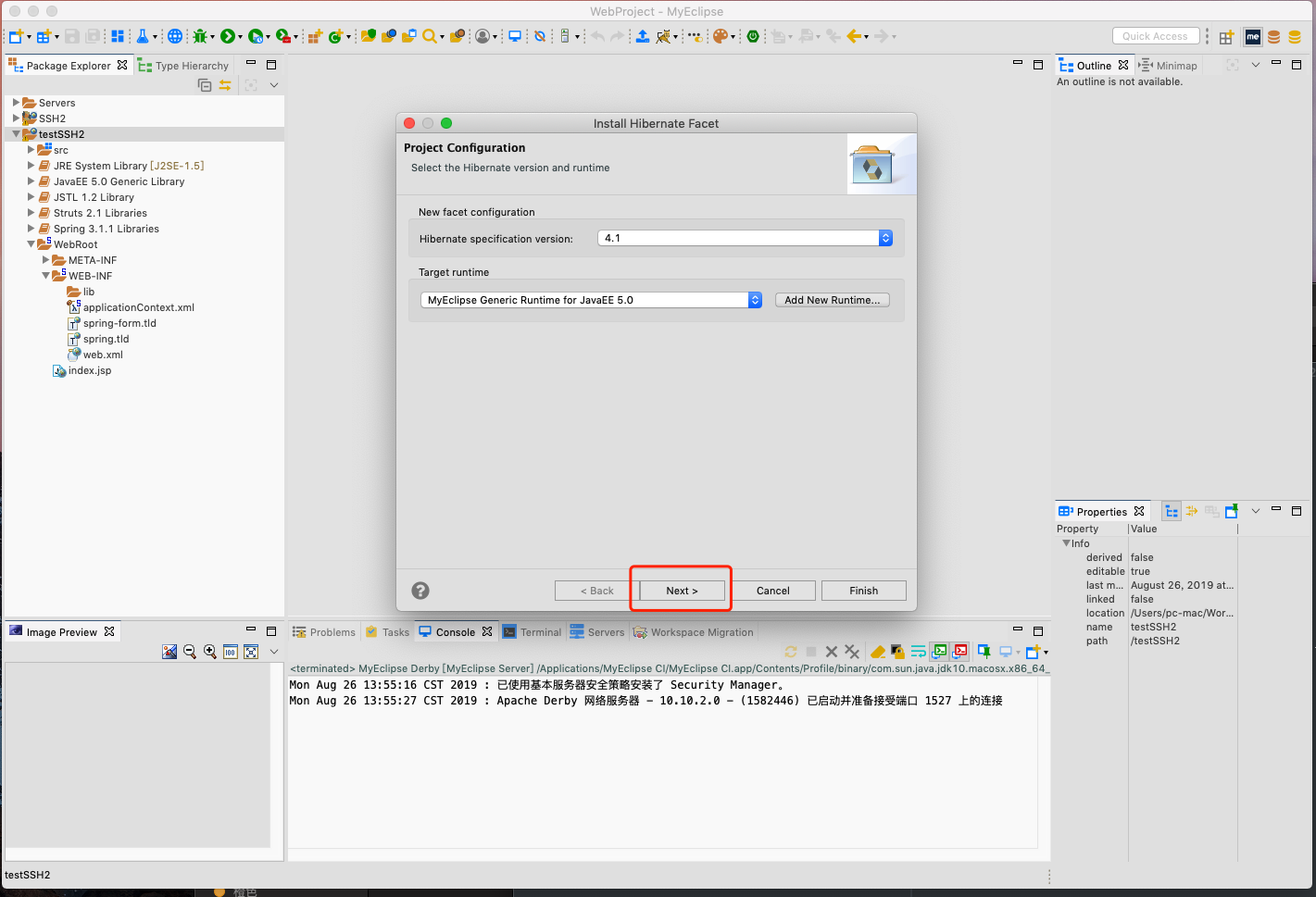Switch to the Servers tab
Screen dimensions: 1316x897
click(597, 632)
